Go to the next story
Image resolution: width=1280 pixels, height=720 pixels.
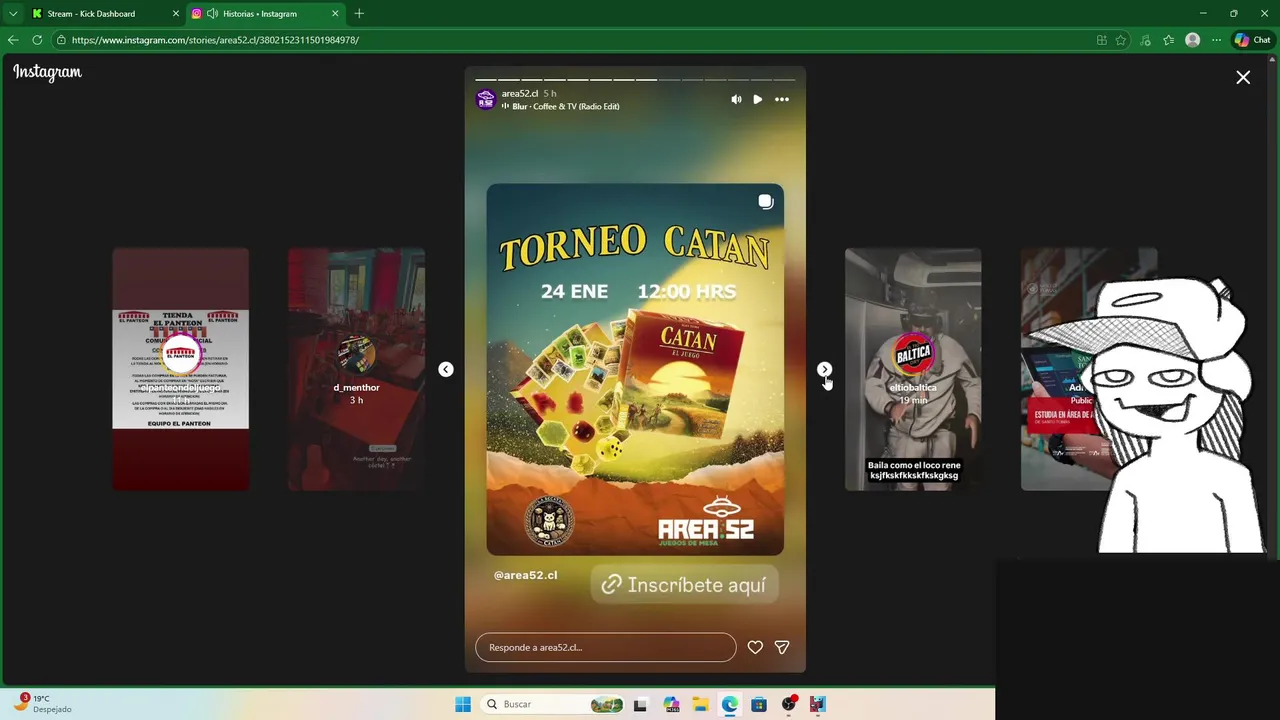point(824,369)
